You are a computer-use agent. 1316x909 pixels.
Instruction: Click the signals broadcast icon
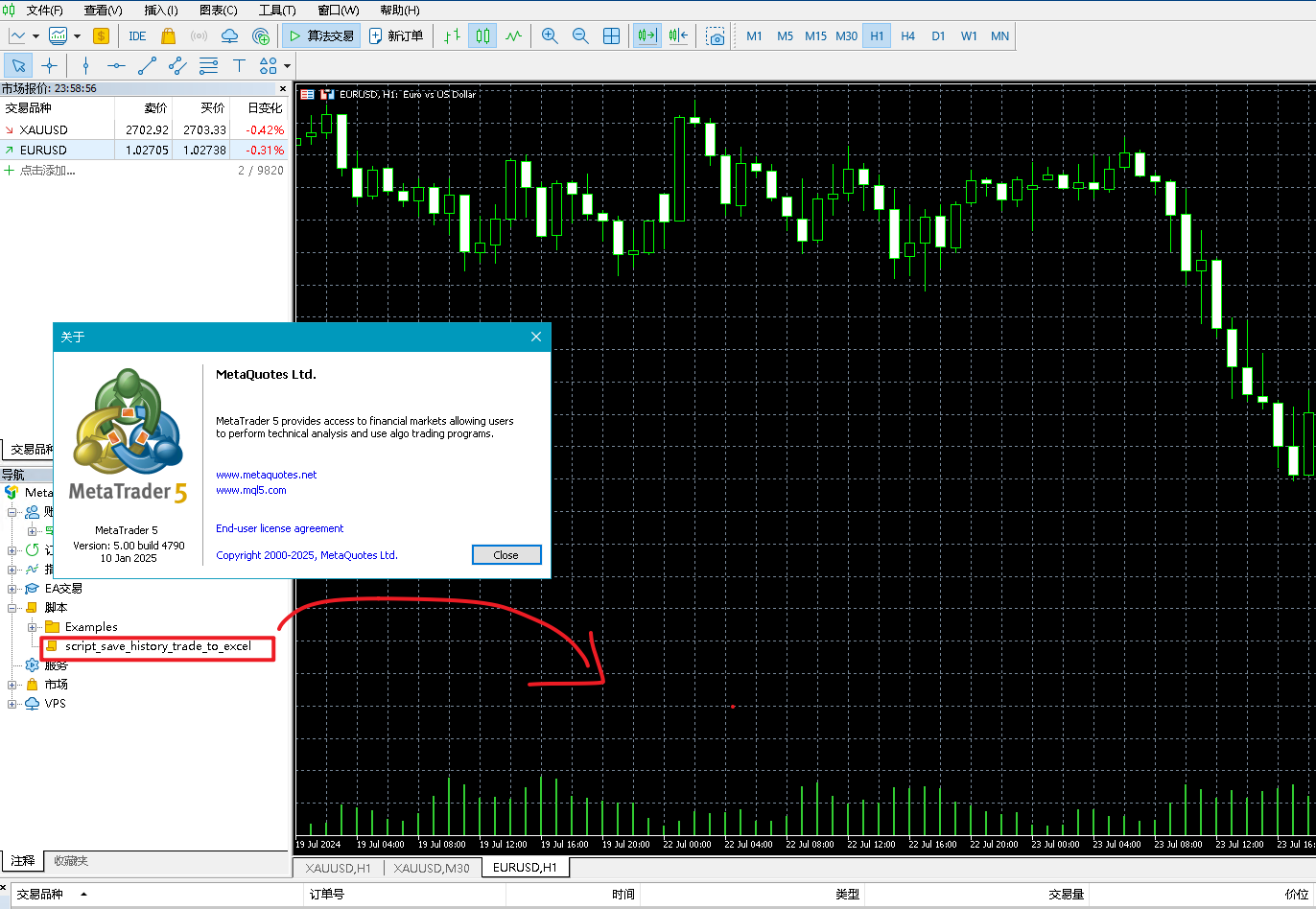click(200, 36)
